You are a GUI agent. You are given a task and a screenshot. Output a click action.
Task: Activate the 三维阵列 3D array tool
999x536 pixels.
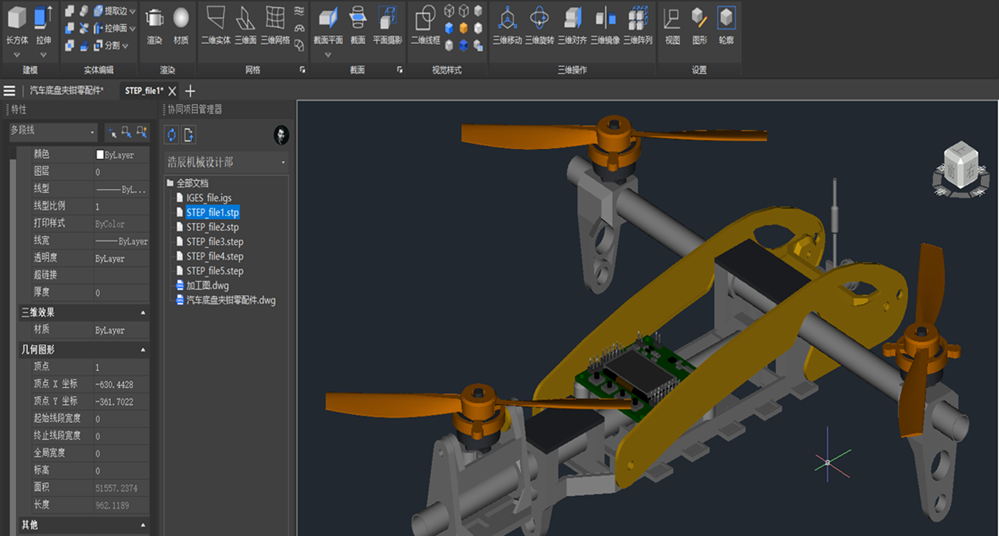[x=638, y=24]
